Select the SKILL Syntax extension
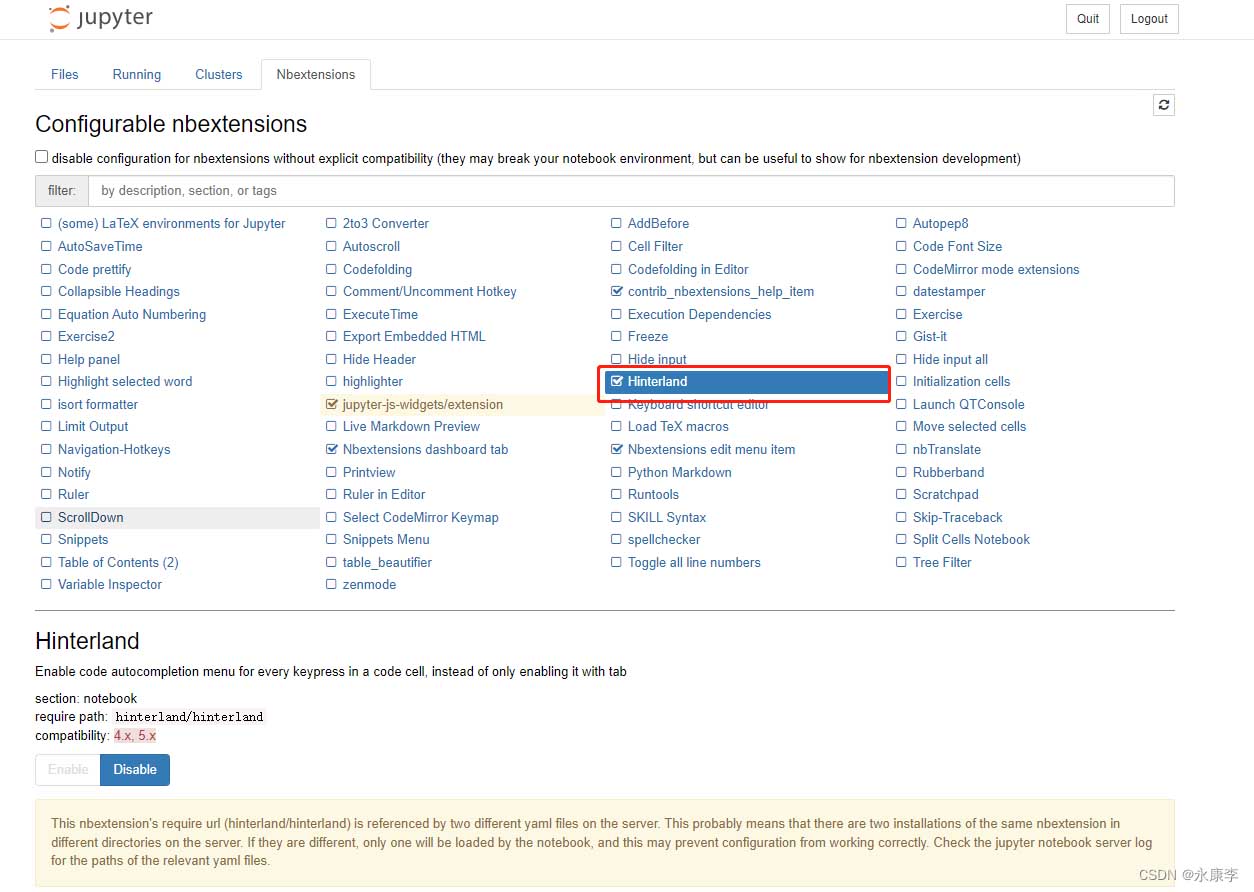Viewport: 1254px width, 892px height. point(666,518)
